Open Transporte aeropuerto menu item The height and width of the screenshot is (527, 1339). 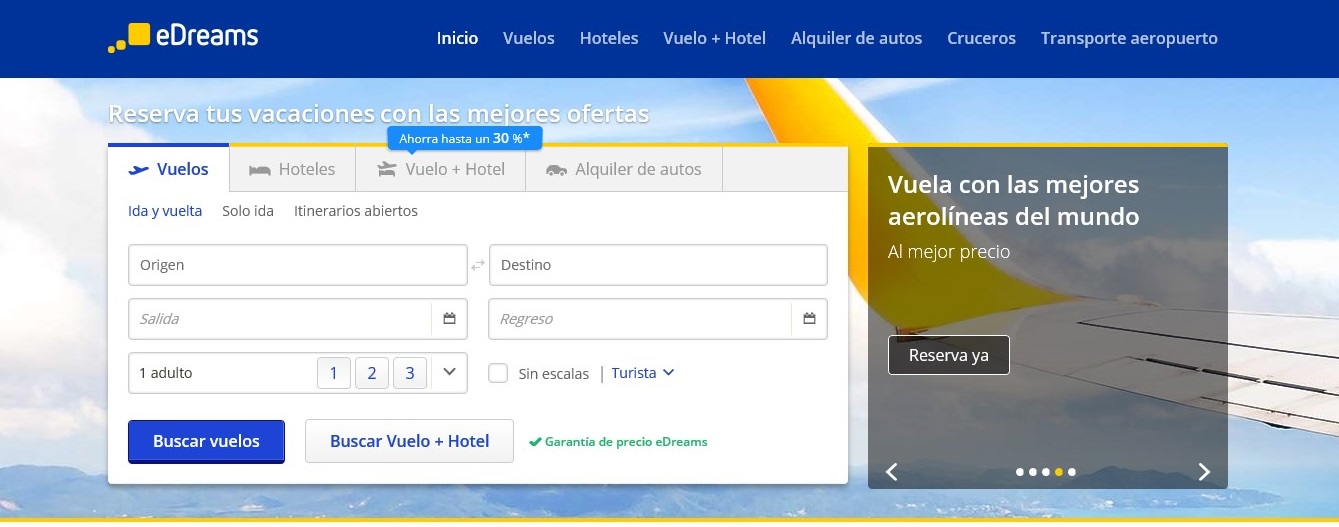pyautogui.click(x=1129, y=38)
